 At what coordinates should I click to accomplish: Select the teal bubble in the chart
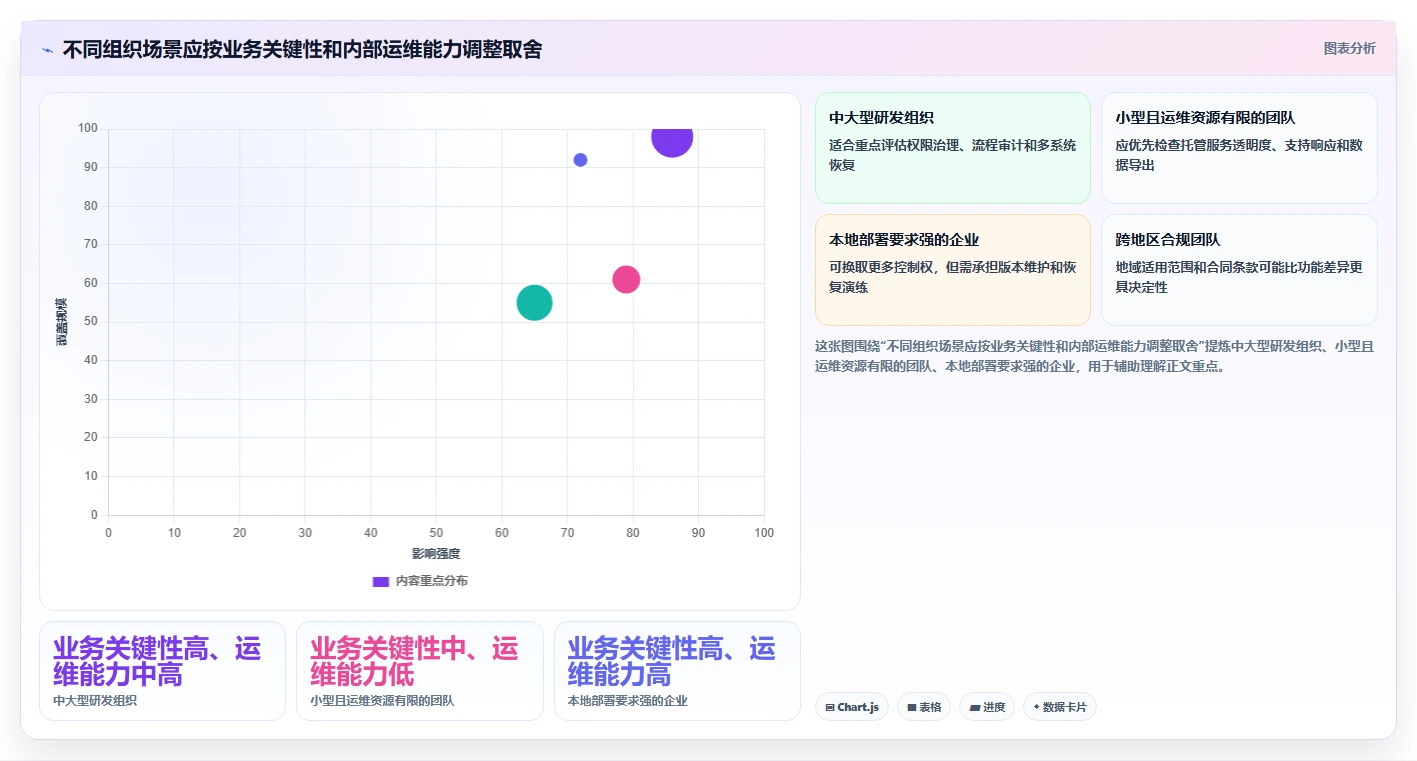(534, 302)
